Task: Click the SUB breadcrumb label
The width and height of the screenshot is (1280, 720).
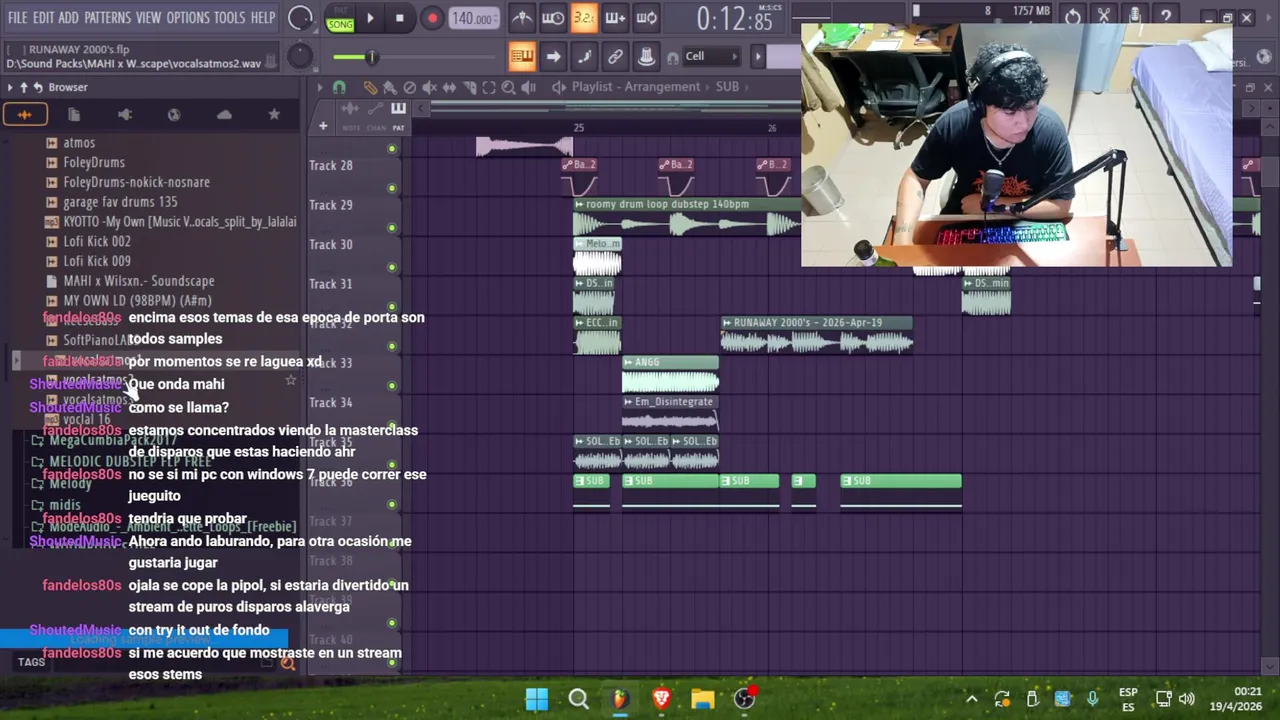Action: [727, 87]
